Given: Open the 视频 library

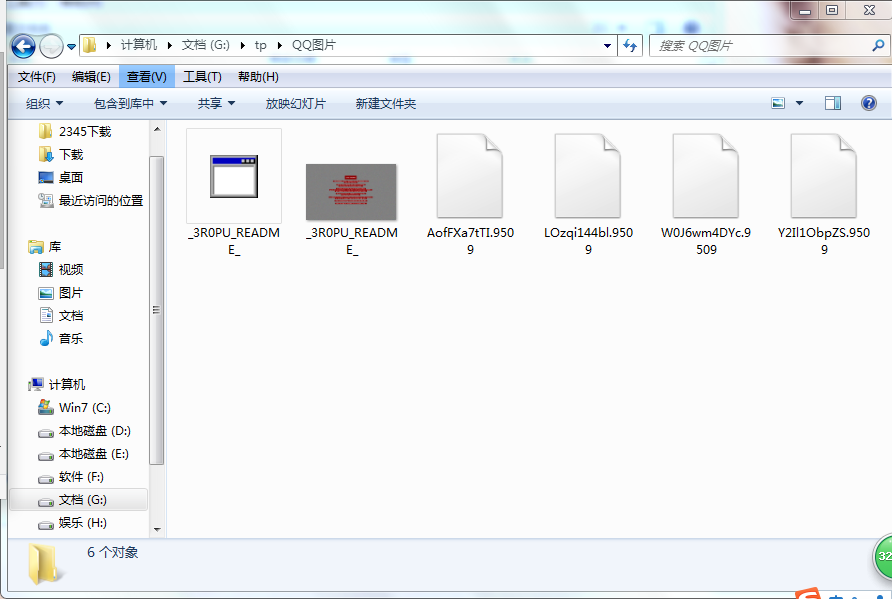Looking at the screenshot, I should point(61,269).
